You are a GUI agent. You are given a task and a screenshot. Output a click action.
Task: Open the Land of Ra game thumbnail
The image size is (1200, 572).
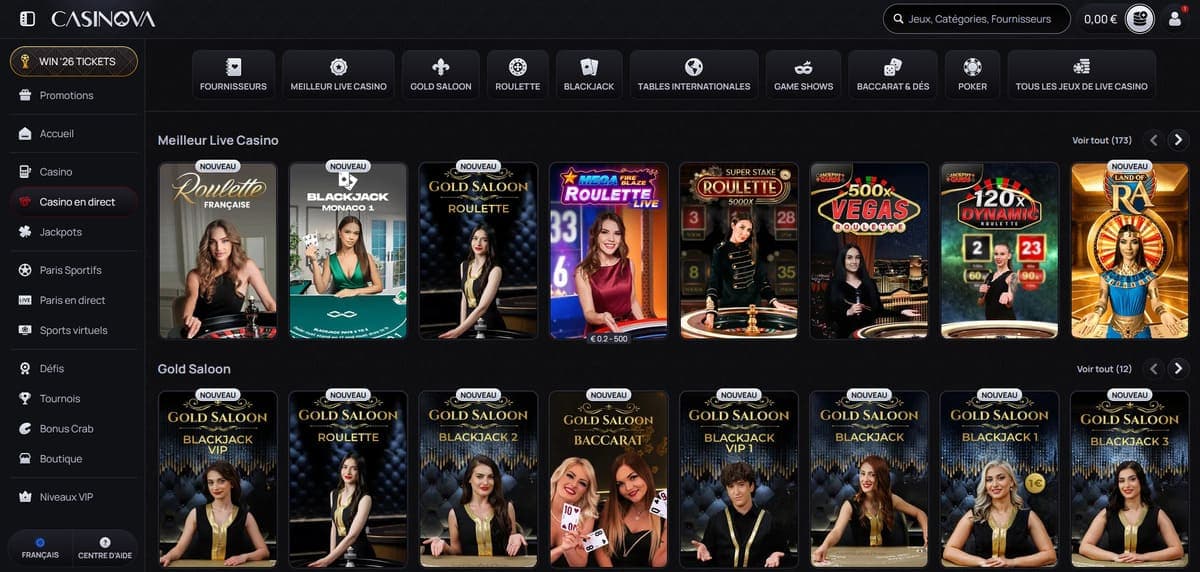(x=1130, y=251)
